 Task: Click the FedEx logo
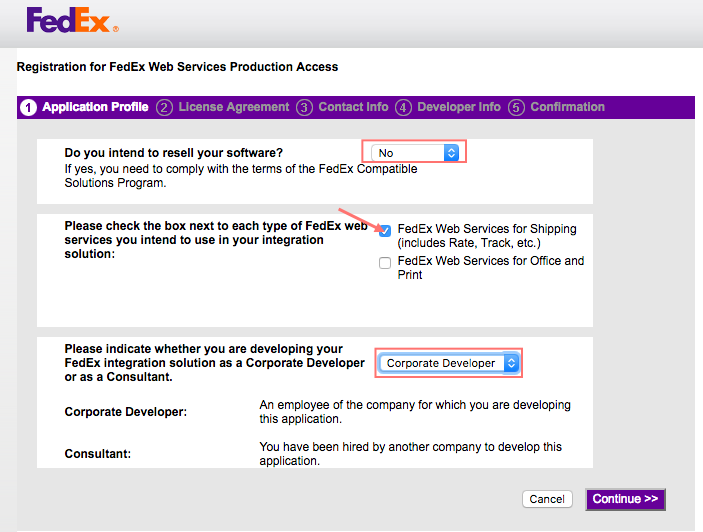point(72,20)
